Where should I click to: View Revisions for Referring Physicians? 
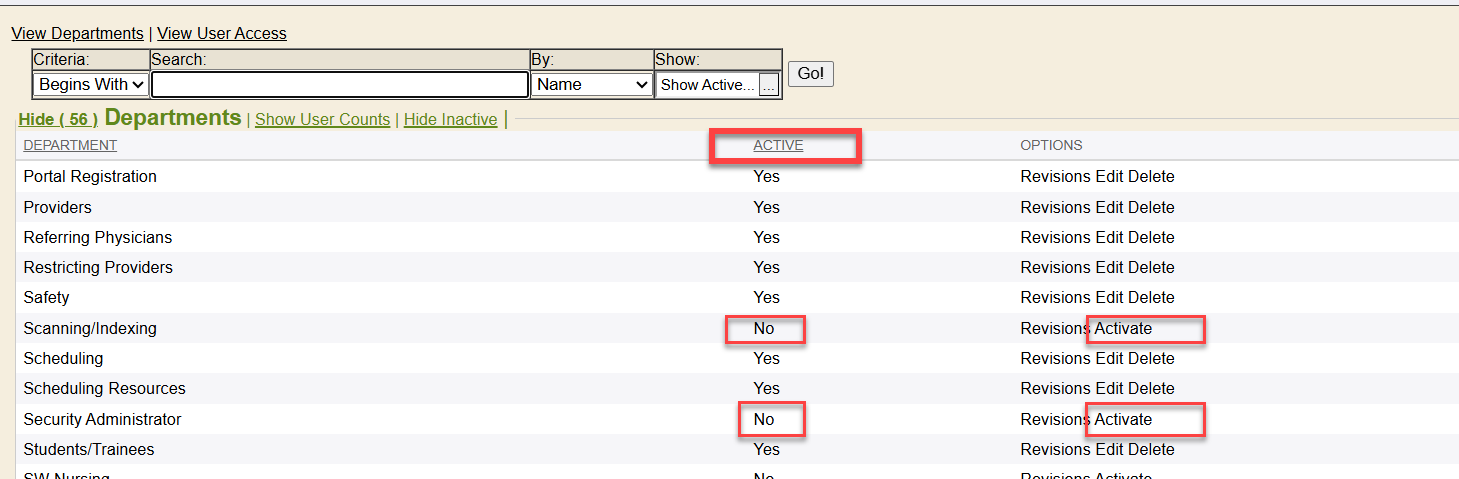(x=1055, y=237)
